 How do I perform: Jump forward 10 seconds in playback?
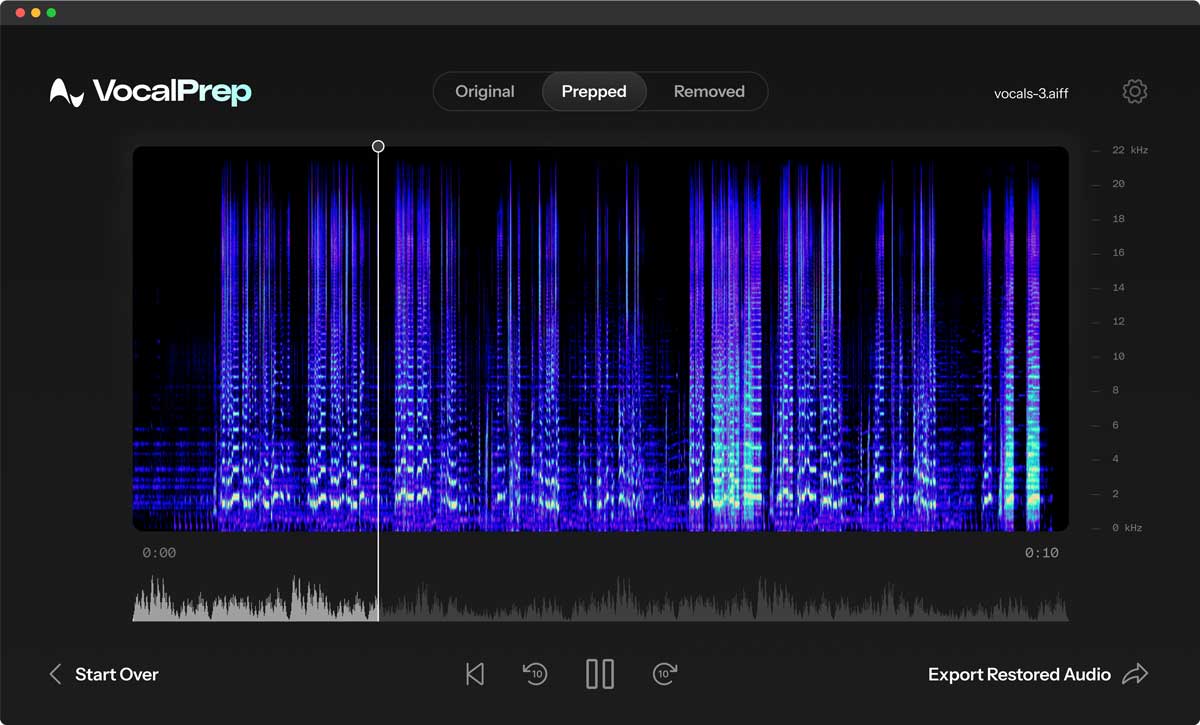click(x=665, y=674)
